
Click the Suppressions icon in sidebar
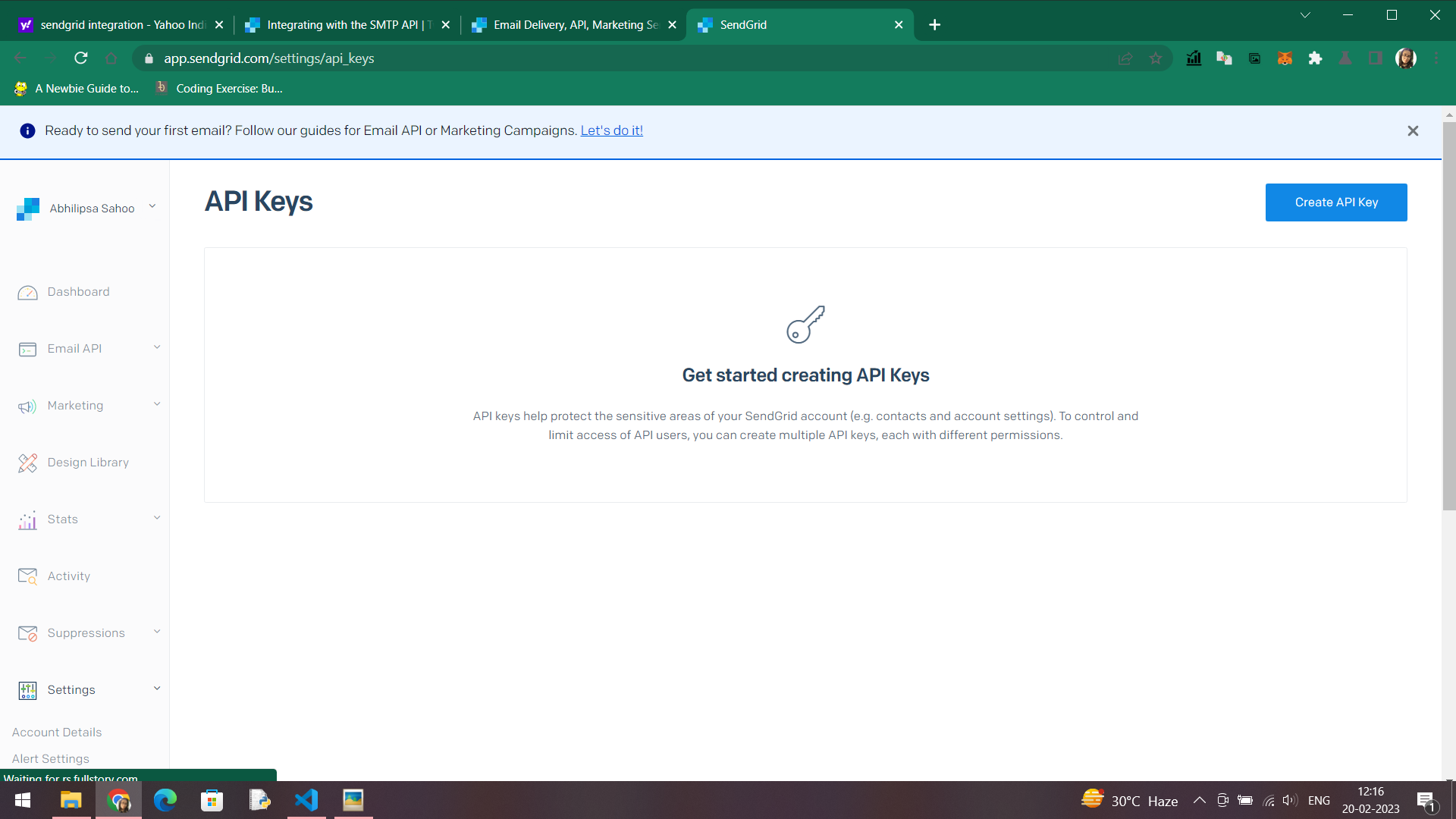pyautogui.click(x=28, y=632)
